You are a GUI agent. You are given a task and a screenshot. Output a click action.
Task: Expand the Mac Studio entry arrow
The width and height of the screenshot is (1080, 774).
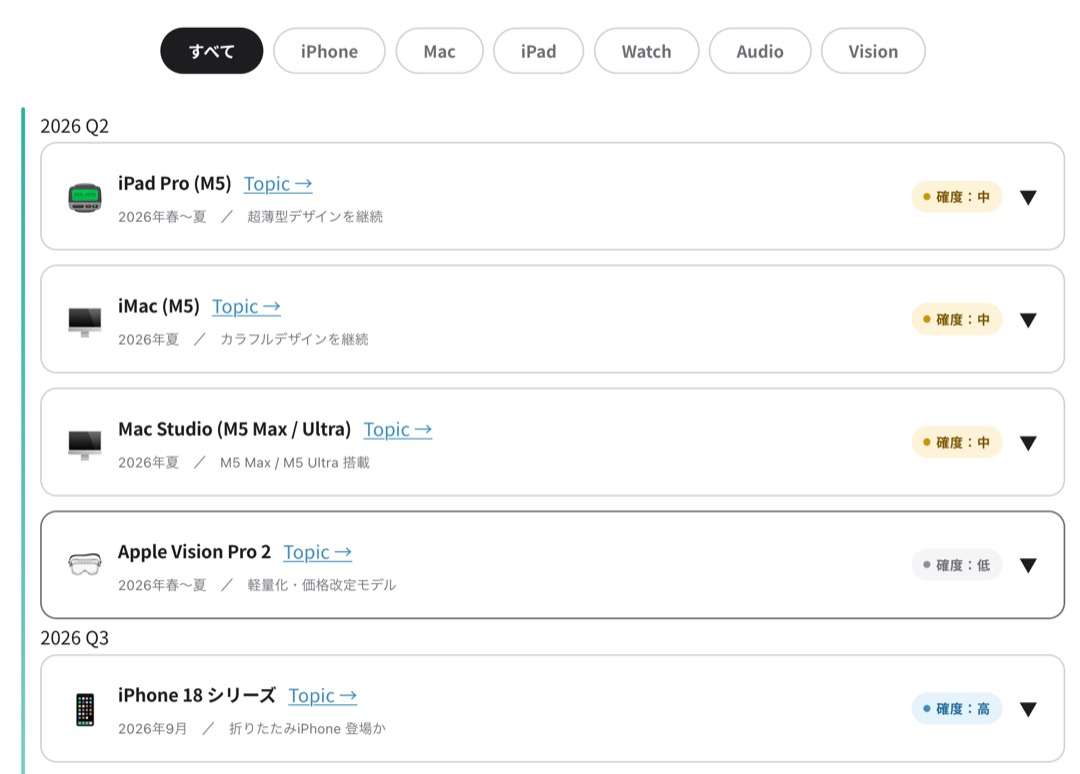tap(1027, 443)
